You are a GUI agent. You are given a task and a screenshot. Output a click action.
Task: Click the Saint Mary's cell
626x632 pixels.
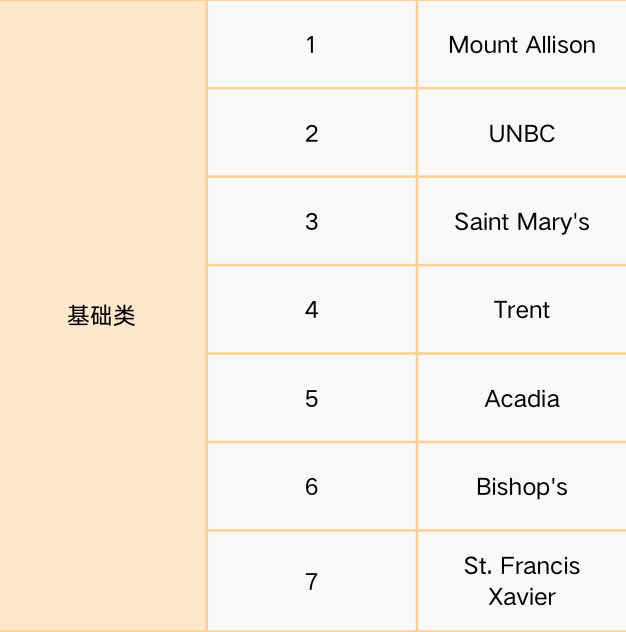[x=522, y=221]
